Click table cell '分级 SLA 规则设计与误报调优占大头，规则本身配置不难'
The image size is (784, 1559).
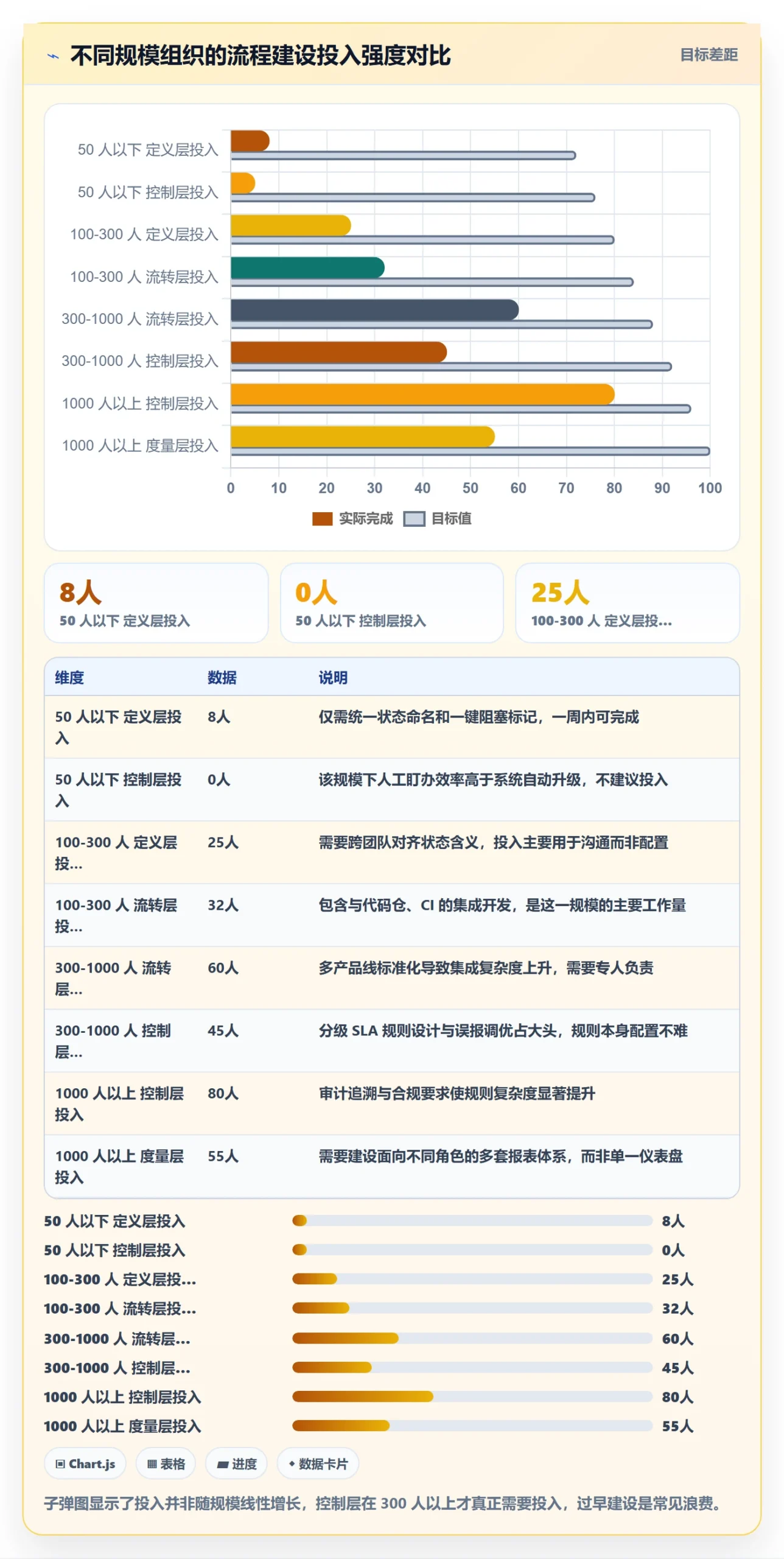click(x=503, y=1030)
